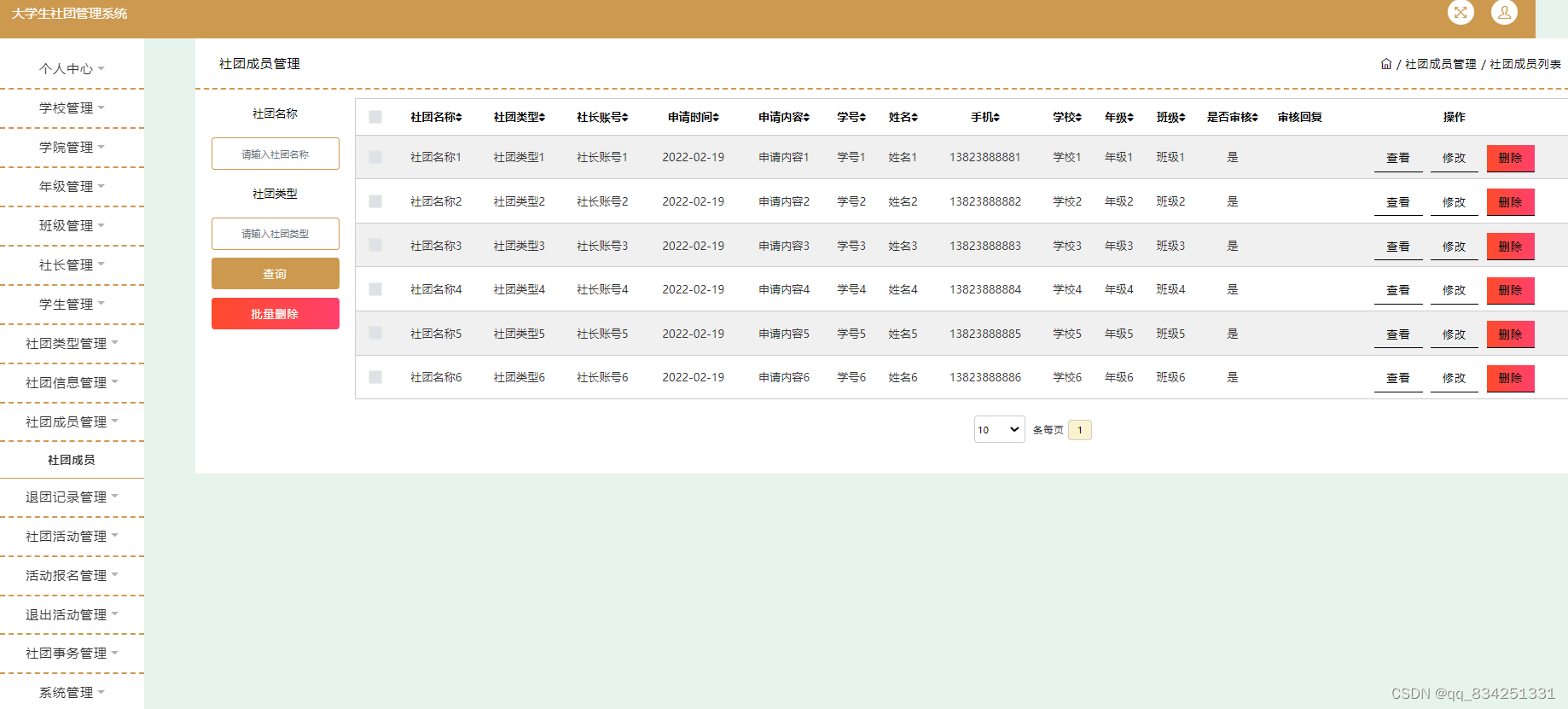Sort table by 申请时间 column arrows
The image size is (1568, 709).
(717, 118)
